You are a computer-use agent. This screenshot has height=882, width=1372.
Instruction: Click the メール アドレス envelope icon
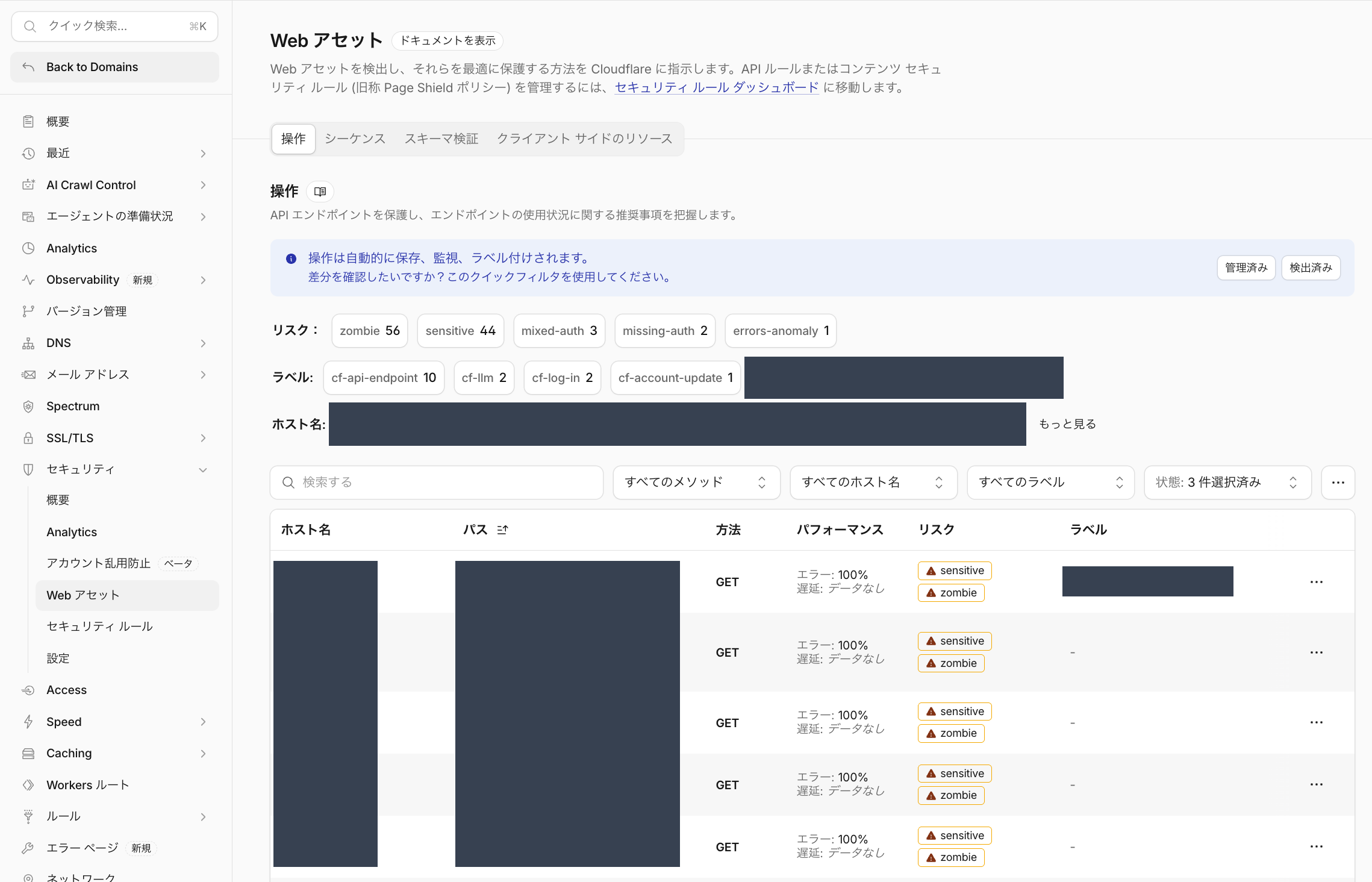pyautogui.click(x=28, y=375)
